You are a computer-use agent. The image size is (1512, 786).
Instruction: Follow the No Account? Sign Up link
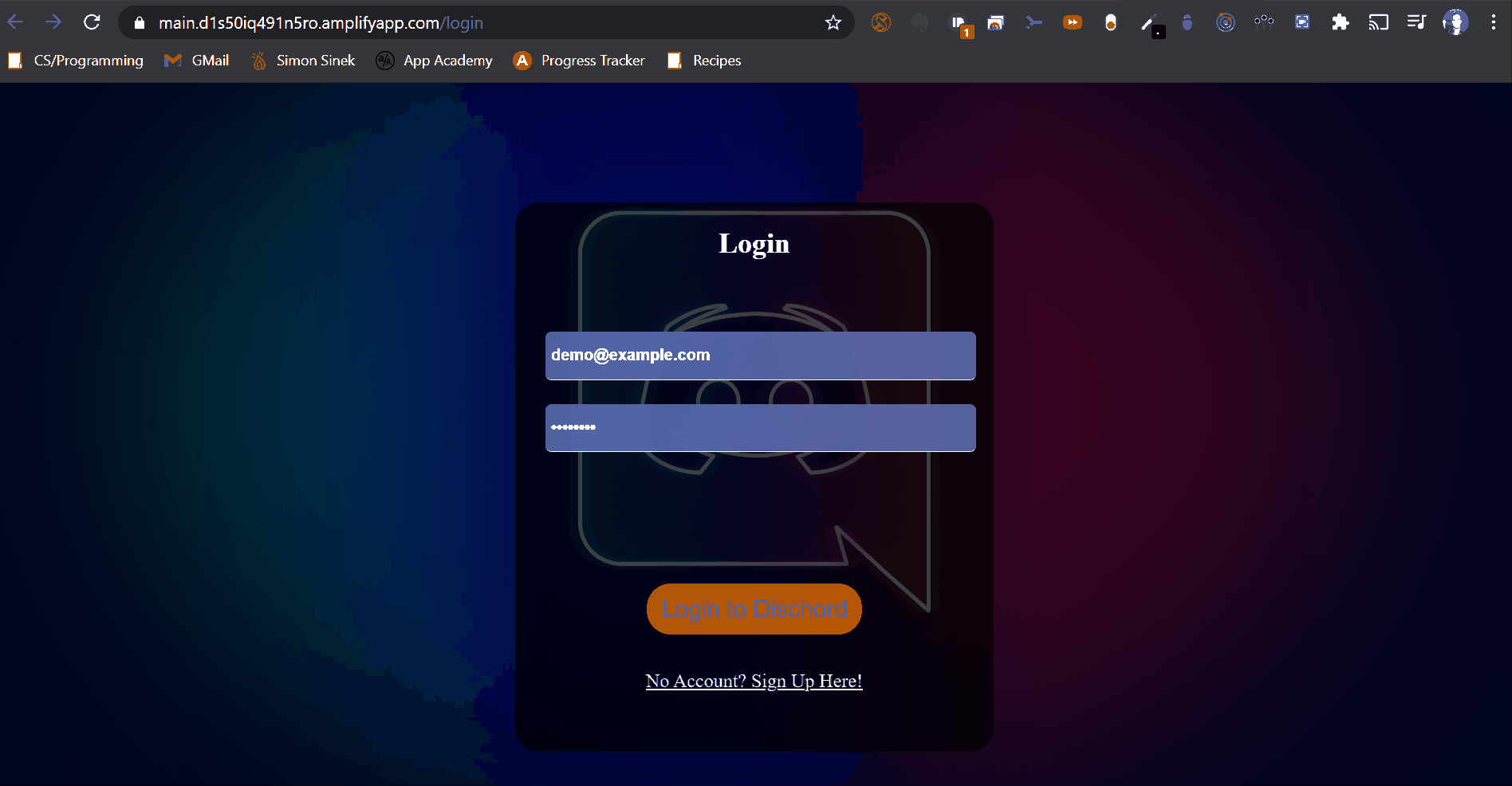754,682
